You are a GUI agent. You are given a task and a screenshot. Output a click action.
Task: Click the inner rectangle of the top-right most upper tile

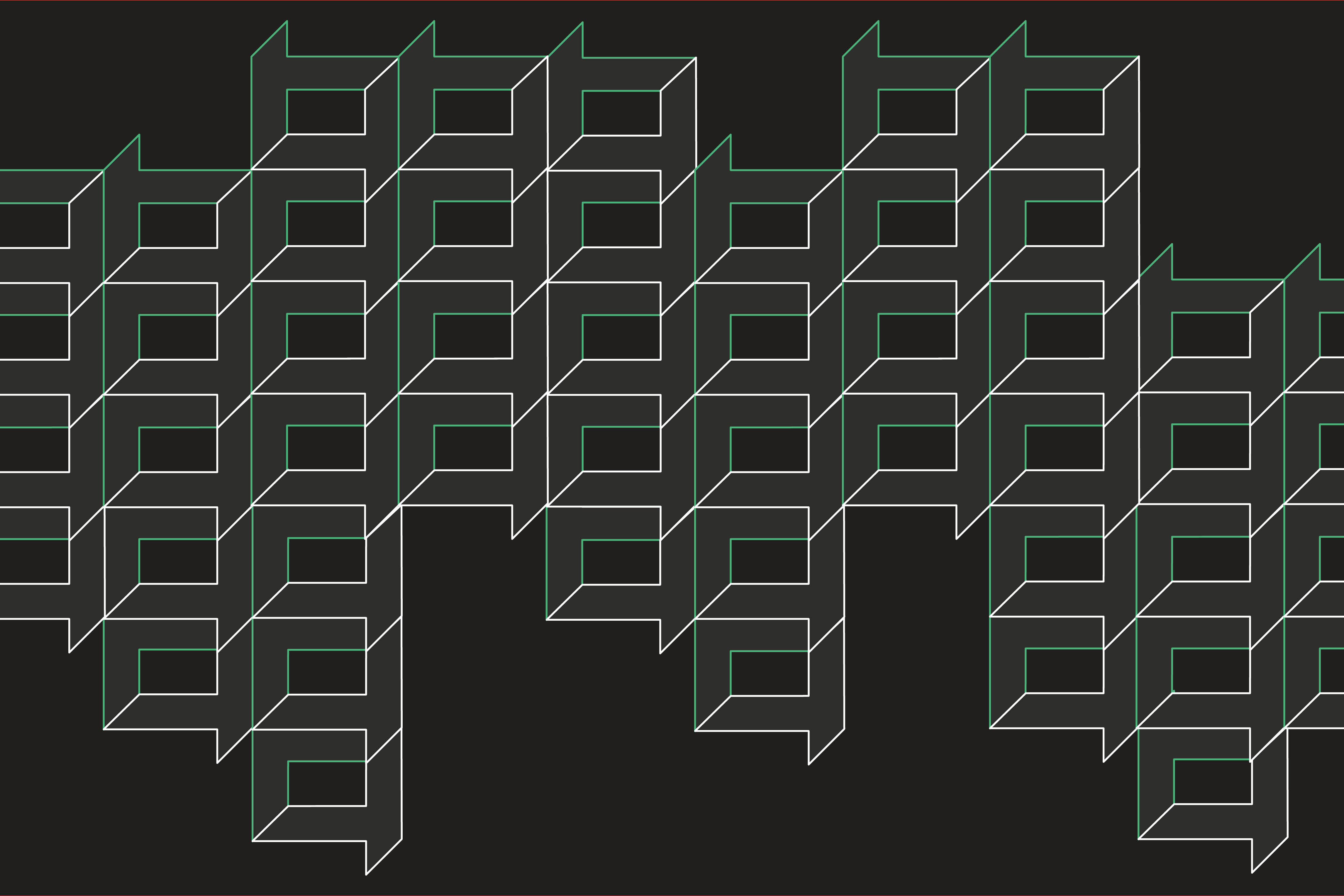(1064, 112)
